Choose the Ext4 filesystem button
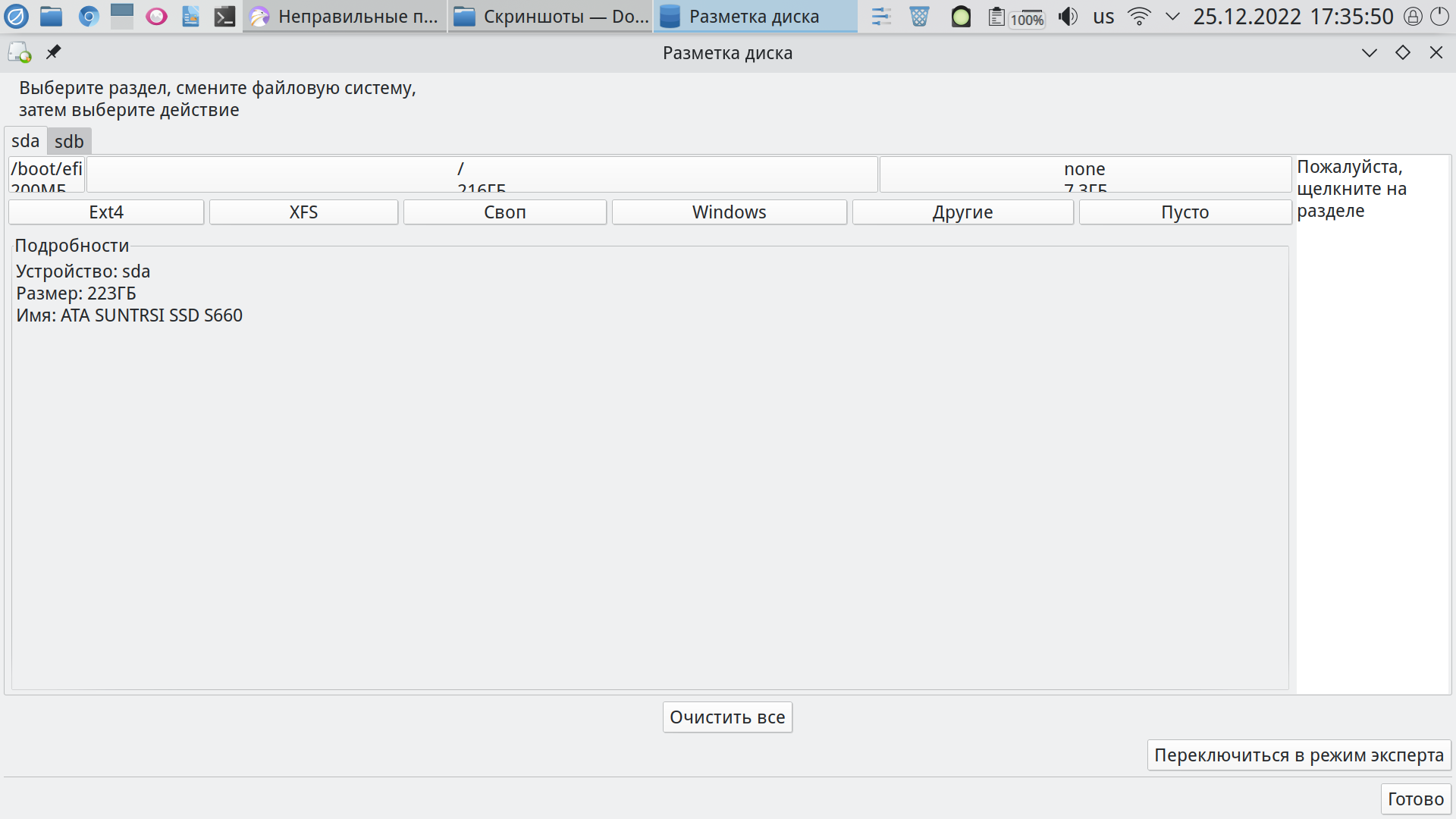 [x=106, y=212]
